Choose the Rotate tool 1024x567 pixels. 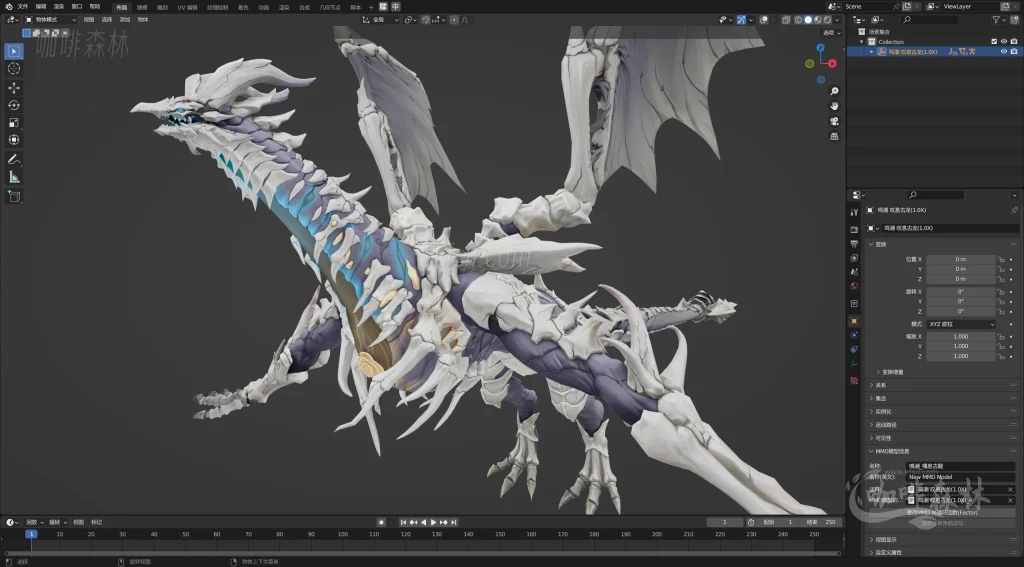click(14, 105)
